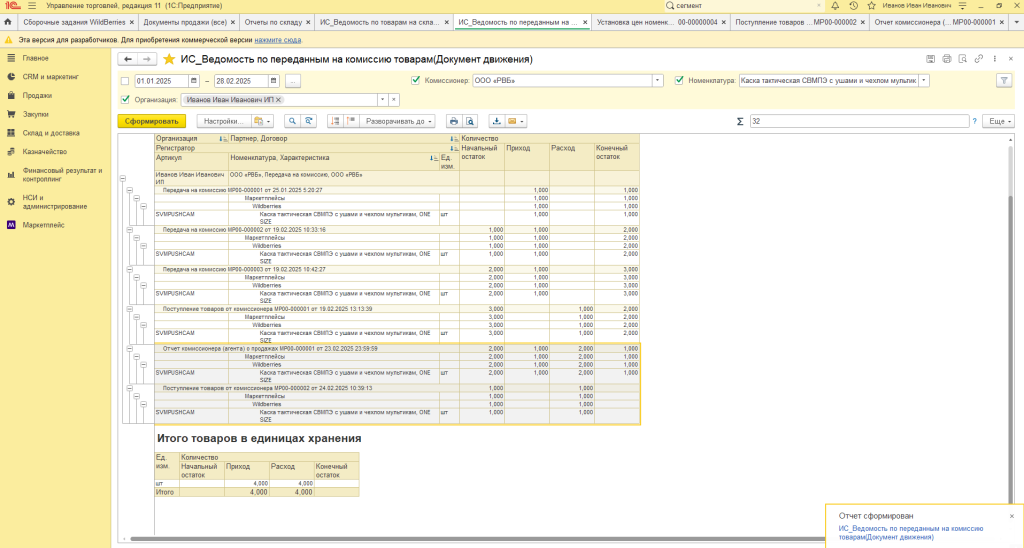1024x548 pixels.
Task: Click the save diskette icon in header
Action: [x=931, y=59]
